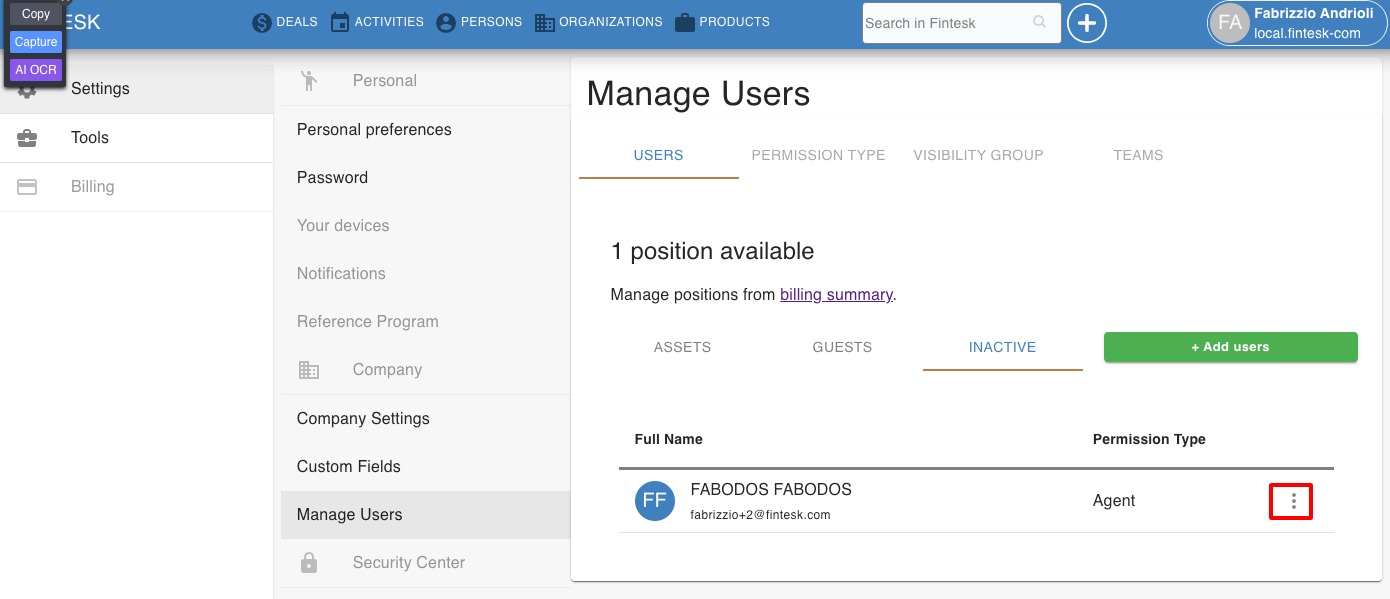The image size is (1390, 599).
Task: Open the account menu for Fabrizzio Andrioli
Action: pos(1297,23)
